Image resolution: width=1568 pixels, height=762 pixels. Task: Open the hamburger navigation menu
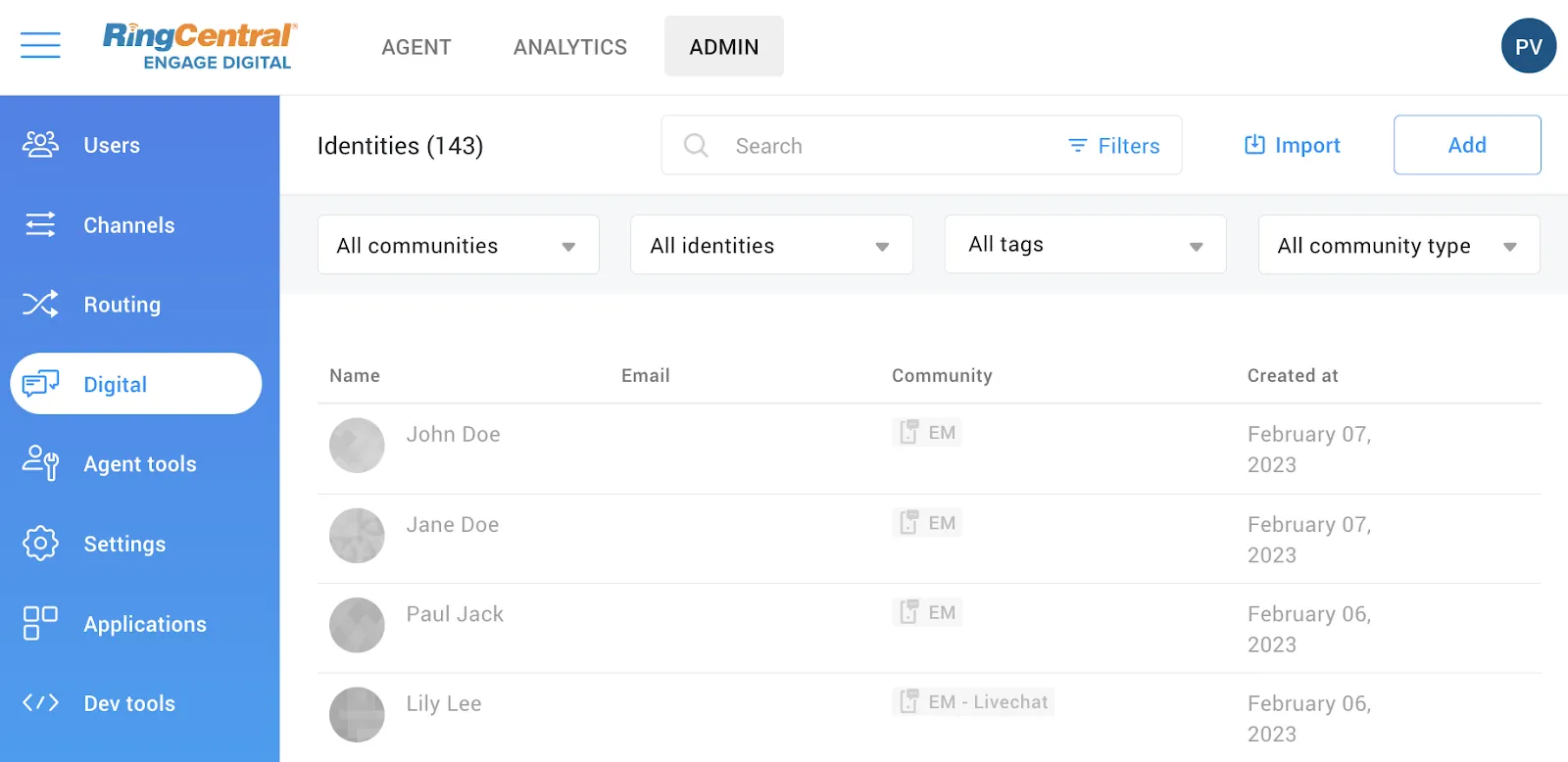pos(40,45)
